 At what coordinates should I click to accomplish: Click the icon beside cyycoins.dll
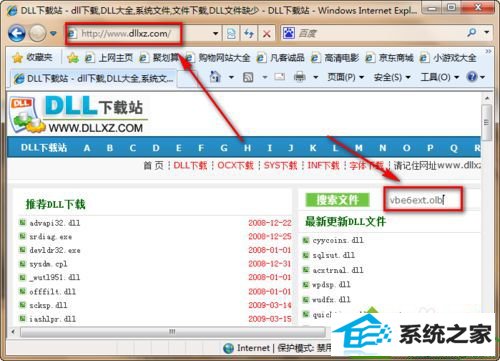pos(306,240)
